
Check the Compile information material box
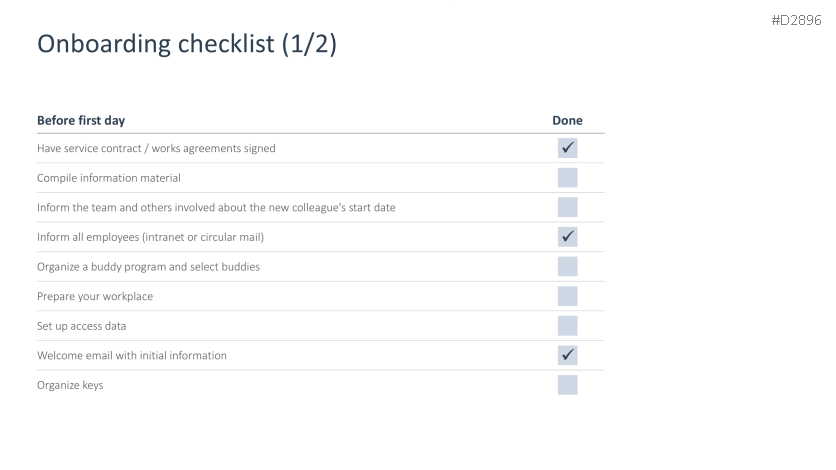click(567, 178)
